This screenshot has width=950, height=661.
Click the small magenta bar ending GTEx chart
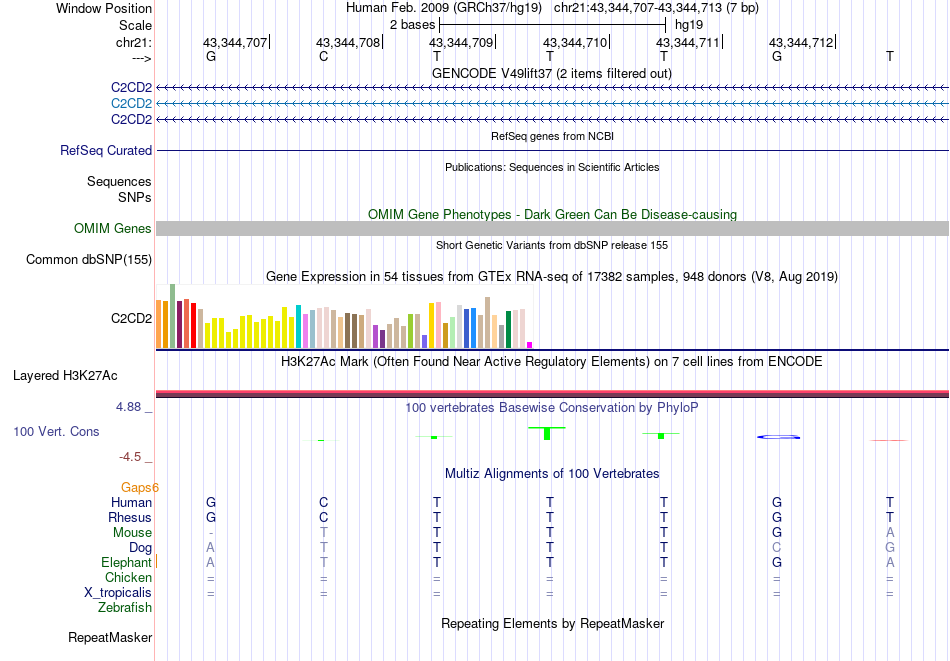click(530, 345)
